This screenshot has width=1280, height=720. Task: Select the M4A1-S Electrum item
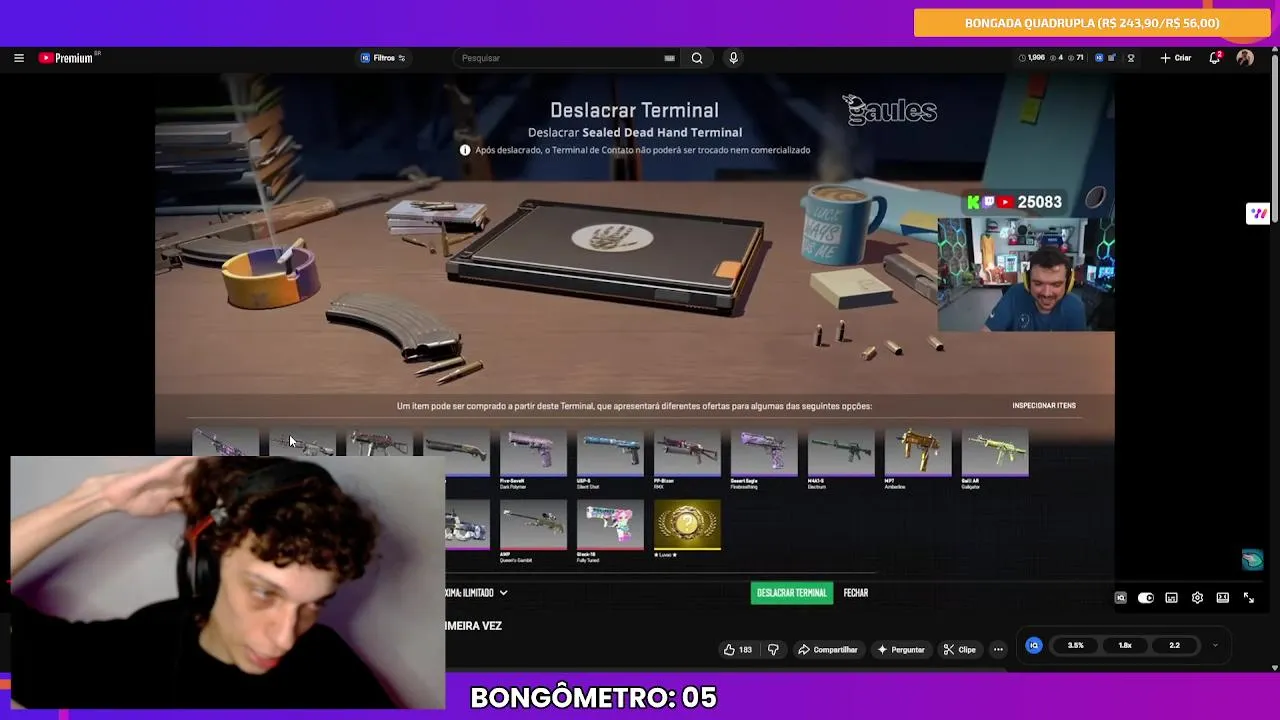[841, 459]
